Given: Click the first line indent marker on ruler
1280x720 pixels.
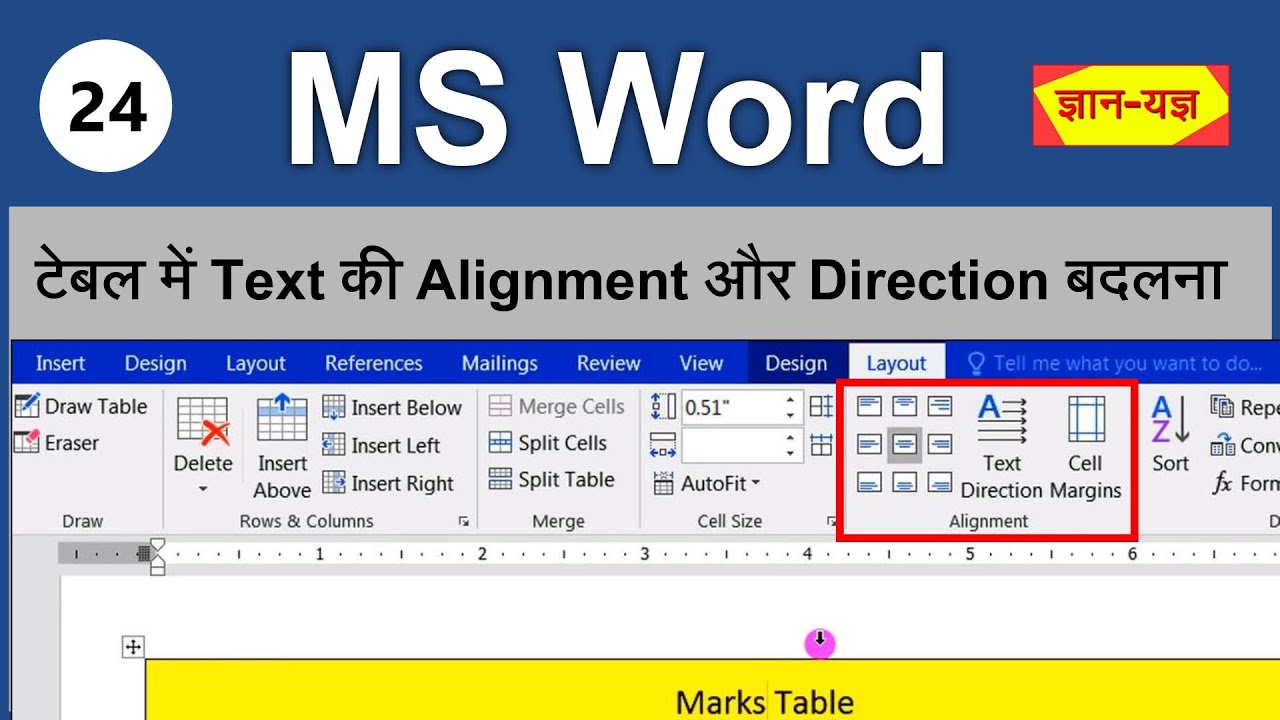Looking at the screenshot, I should click(x=157, y=546).
